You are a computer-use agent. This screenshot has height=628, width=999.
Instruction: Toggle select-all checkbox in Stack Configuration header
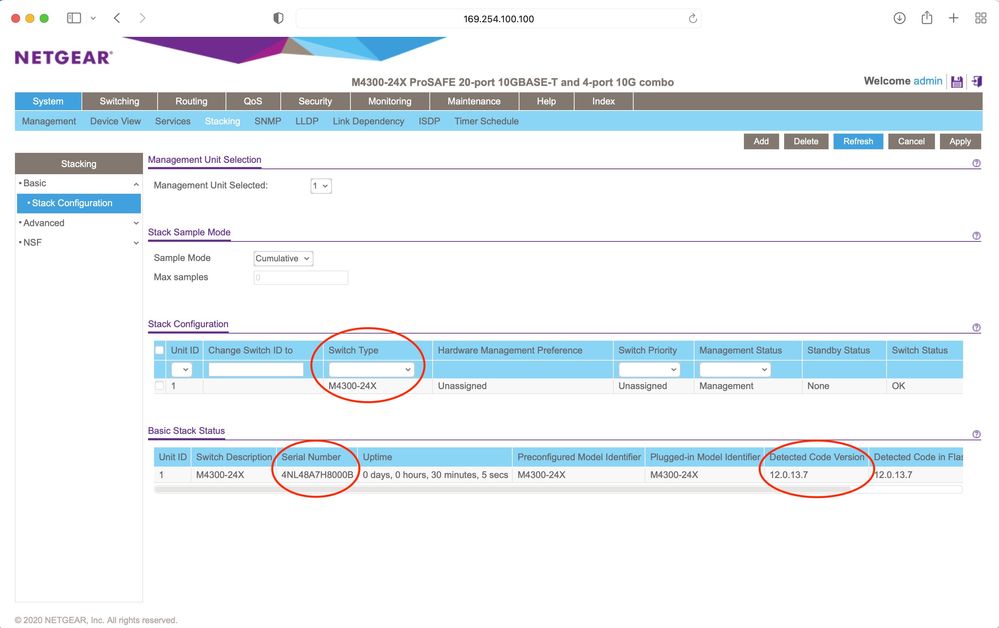pos(159,350)
